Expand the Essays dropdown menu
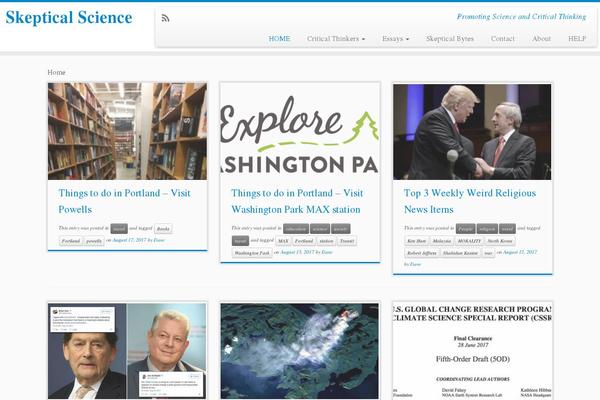This screenshot has width=600, height=400. point(395,39)
